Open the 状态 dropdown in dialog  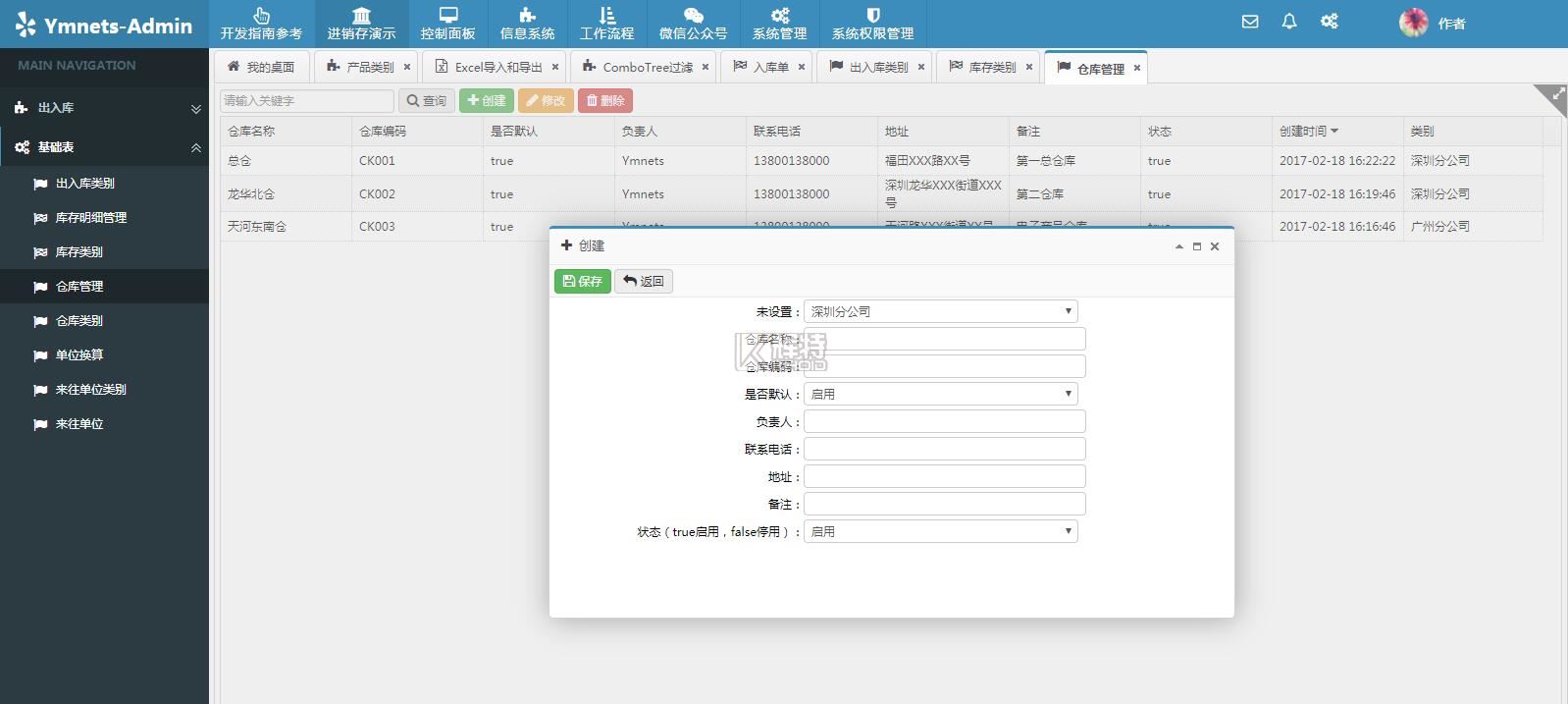point(941,531)
